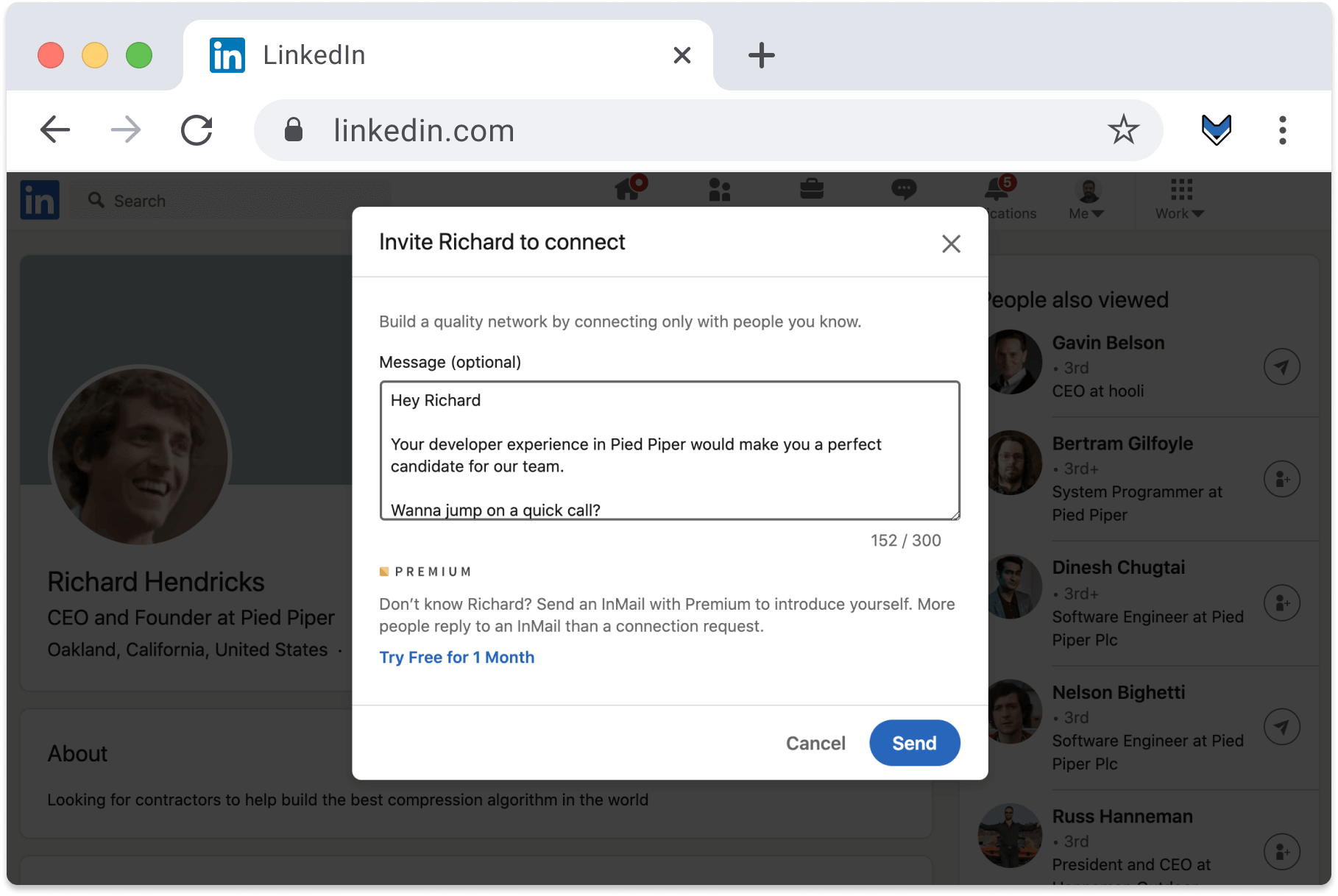Message Nelson Bighetti with the send icon
The height and width of the screenshot is (896, 1338).
pos(1281,728)
